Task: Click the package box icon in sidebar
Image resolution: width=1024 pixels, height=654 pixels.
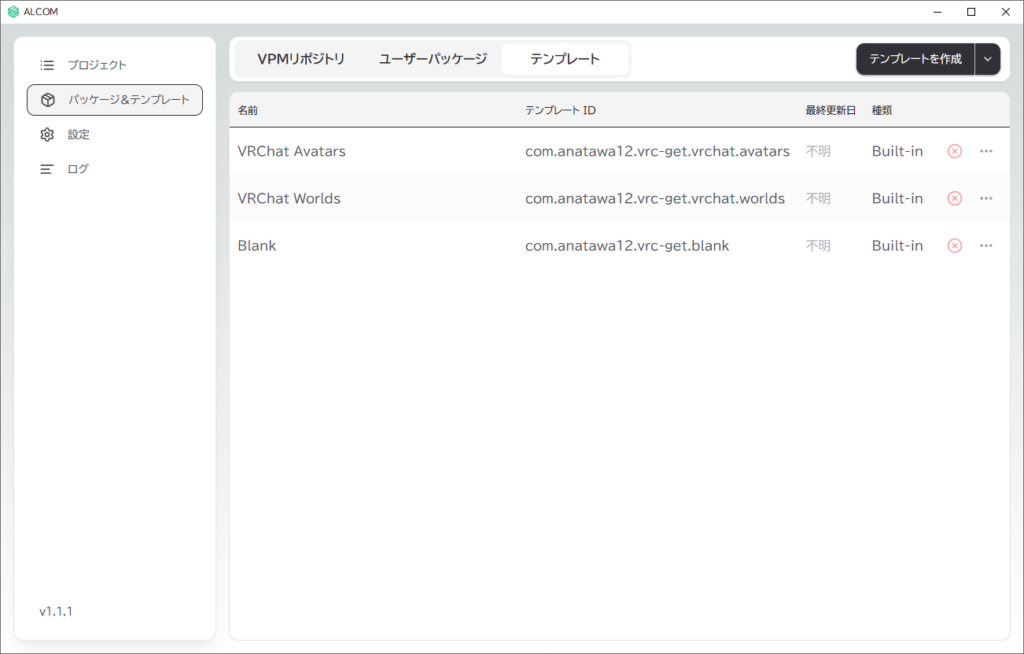Action: point(48,100)
